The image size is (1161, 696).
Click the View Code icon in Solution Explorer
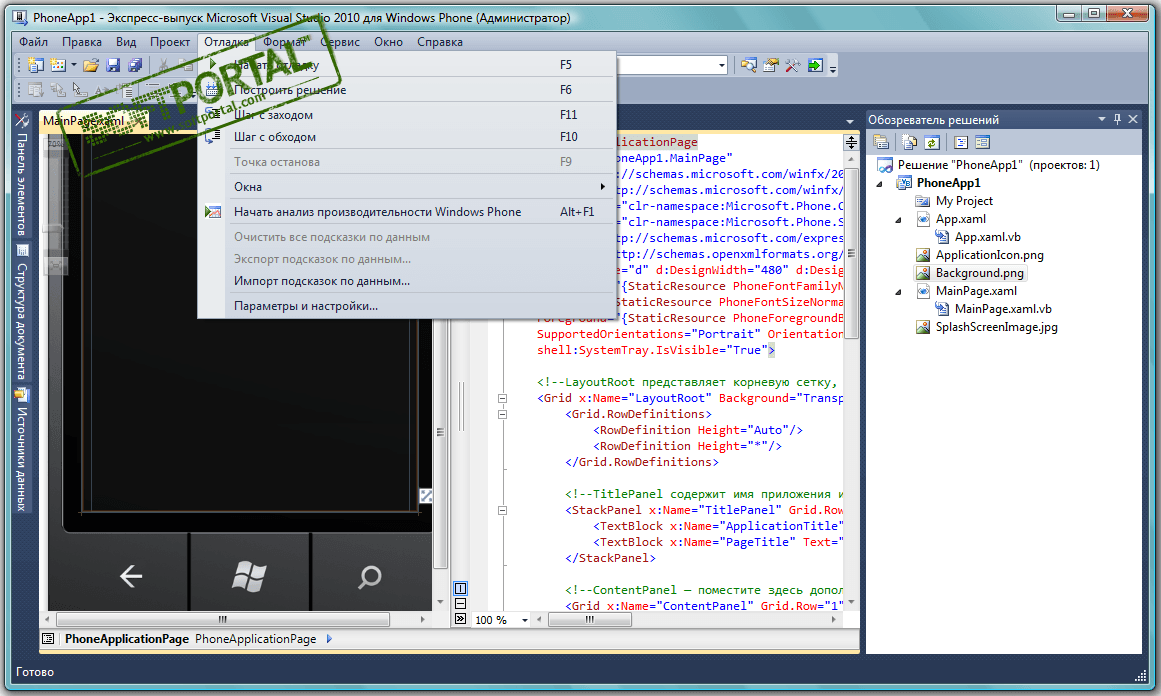(961, 142)
